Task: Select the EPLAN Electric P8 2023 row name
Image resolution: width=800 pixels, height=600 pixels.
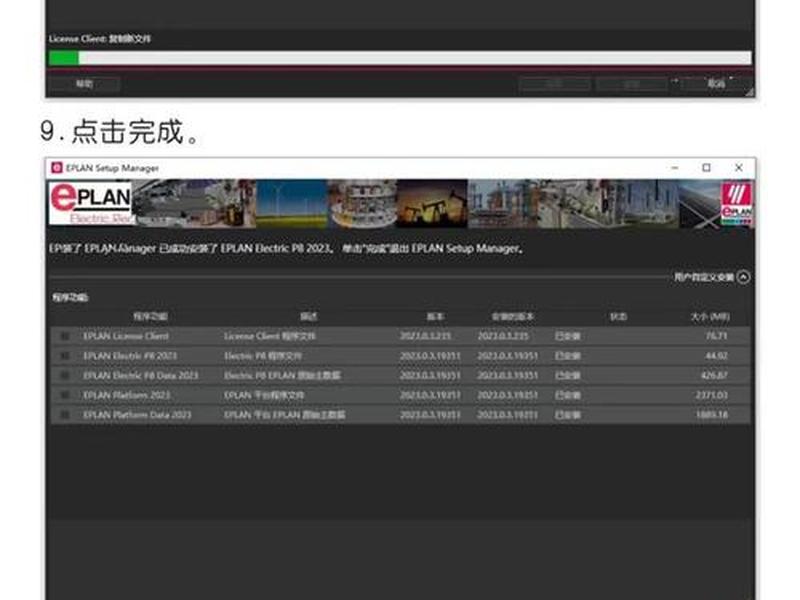Action: [x=130, y=356]
